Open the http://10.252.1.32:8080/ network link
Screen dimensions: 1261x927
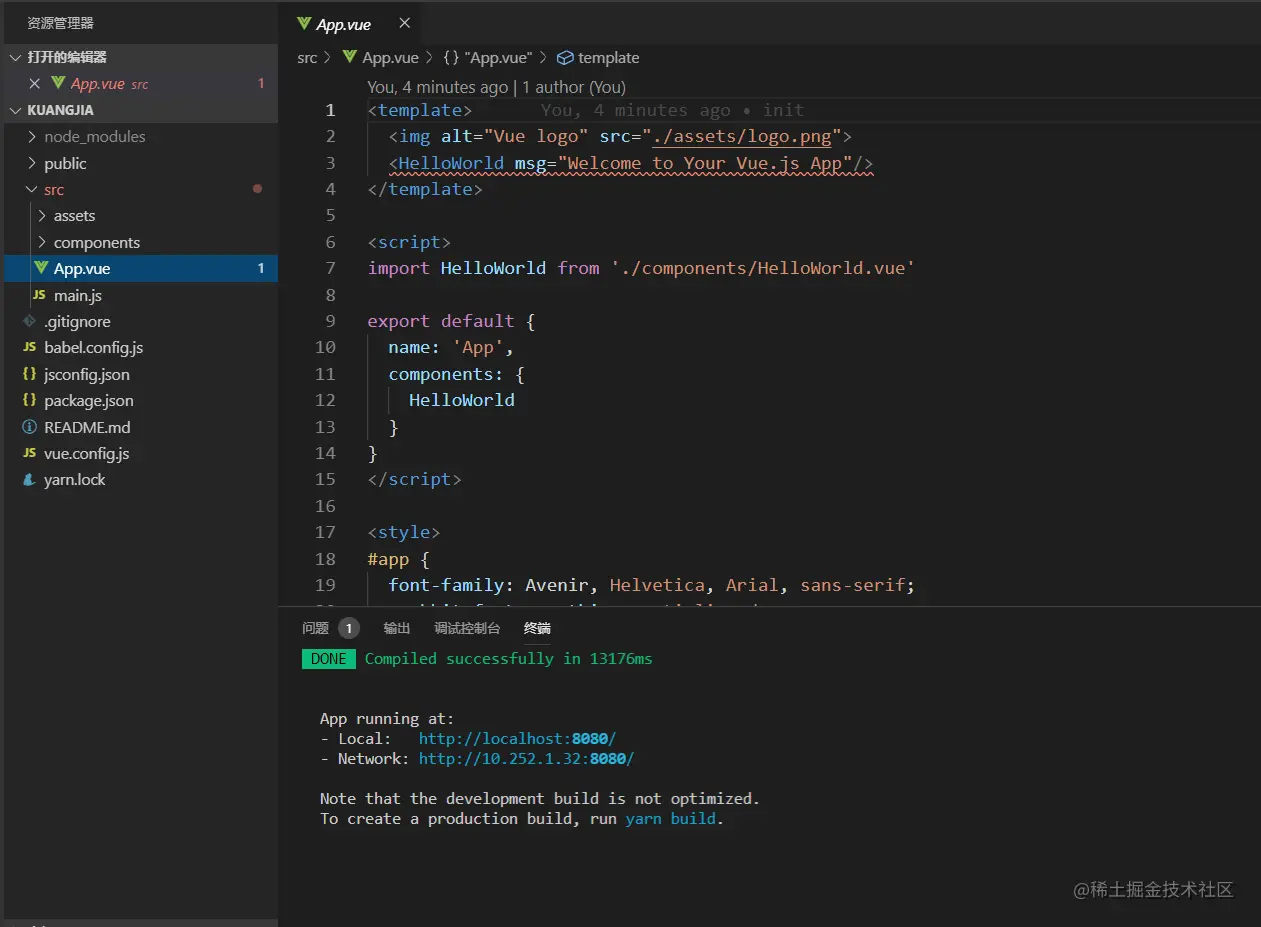click(x=526, y=759)
